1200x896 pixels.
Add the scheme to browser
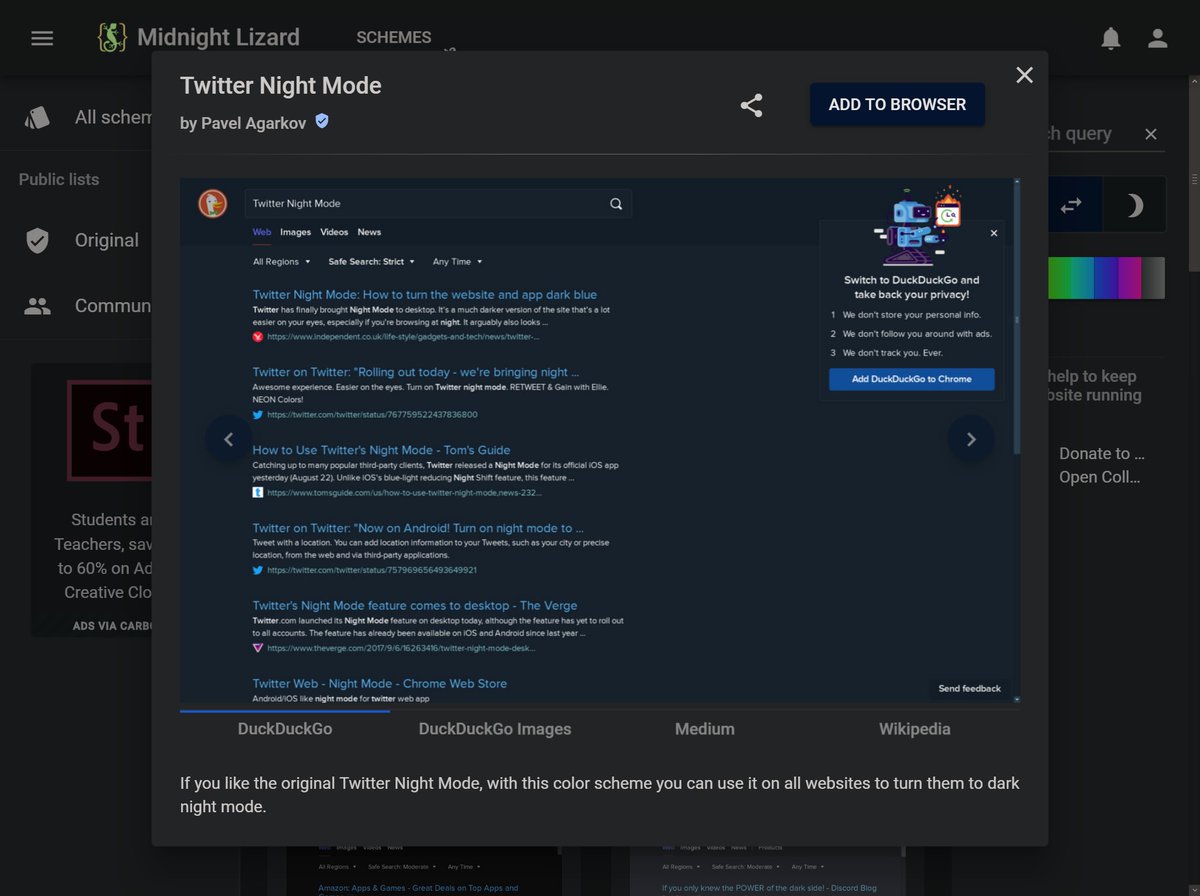pyautogui.click(x=897, y=104)
